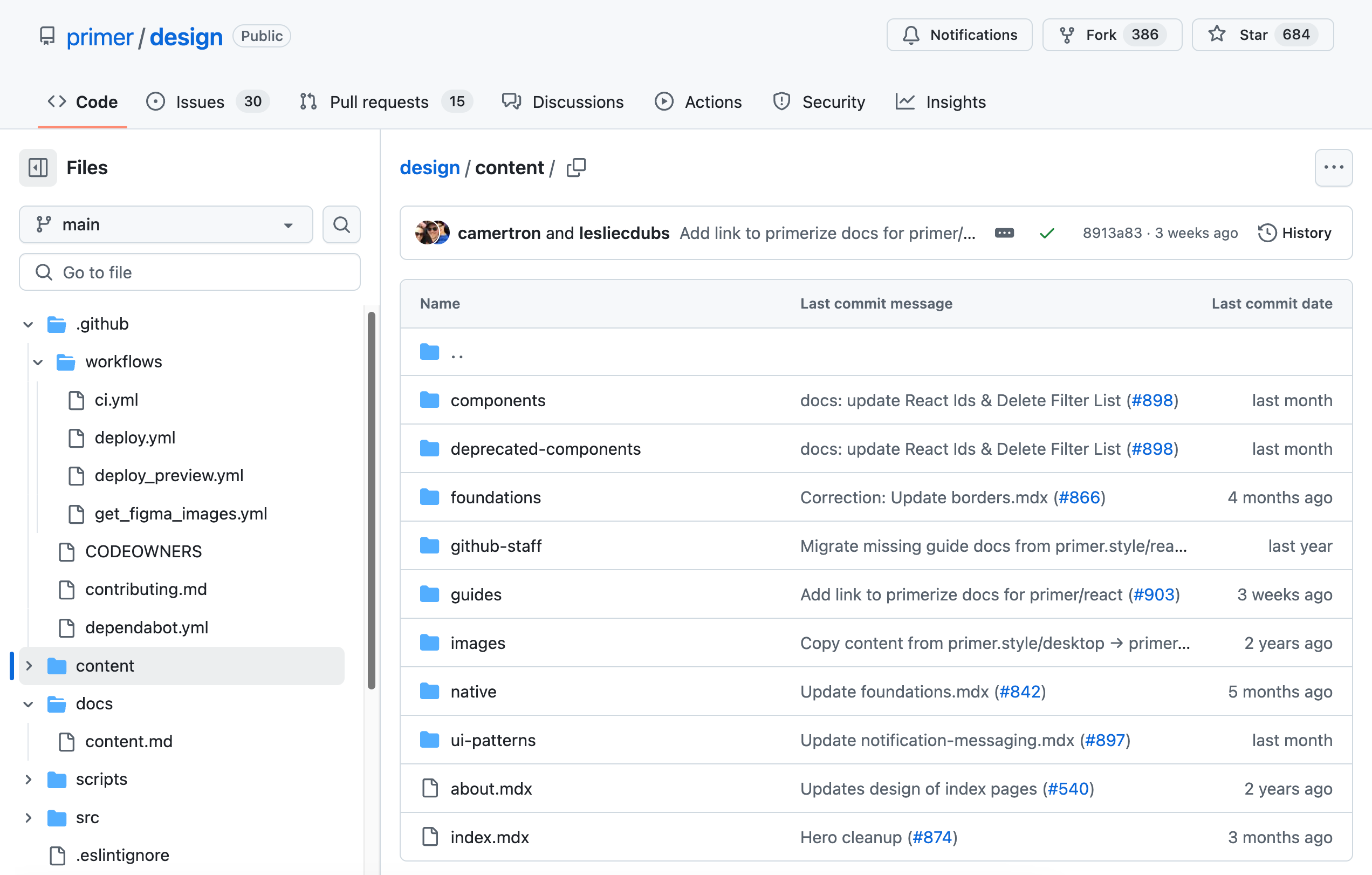View commit History

click(1295, 233)
